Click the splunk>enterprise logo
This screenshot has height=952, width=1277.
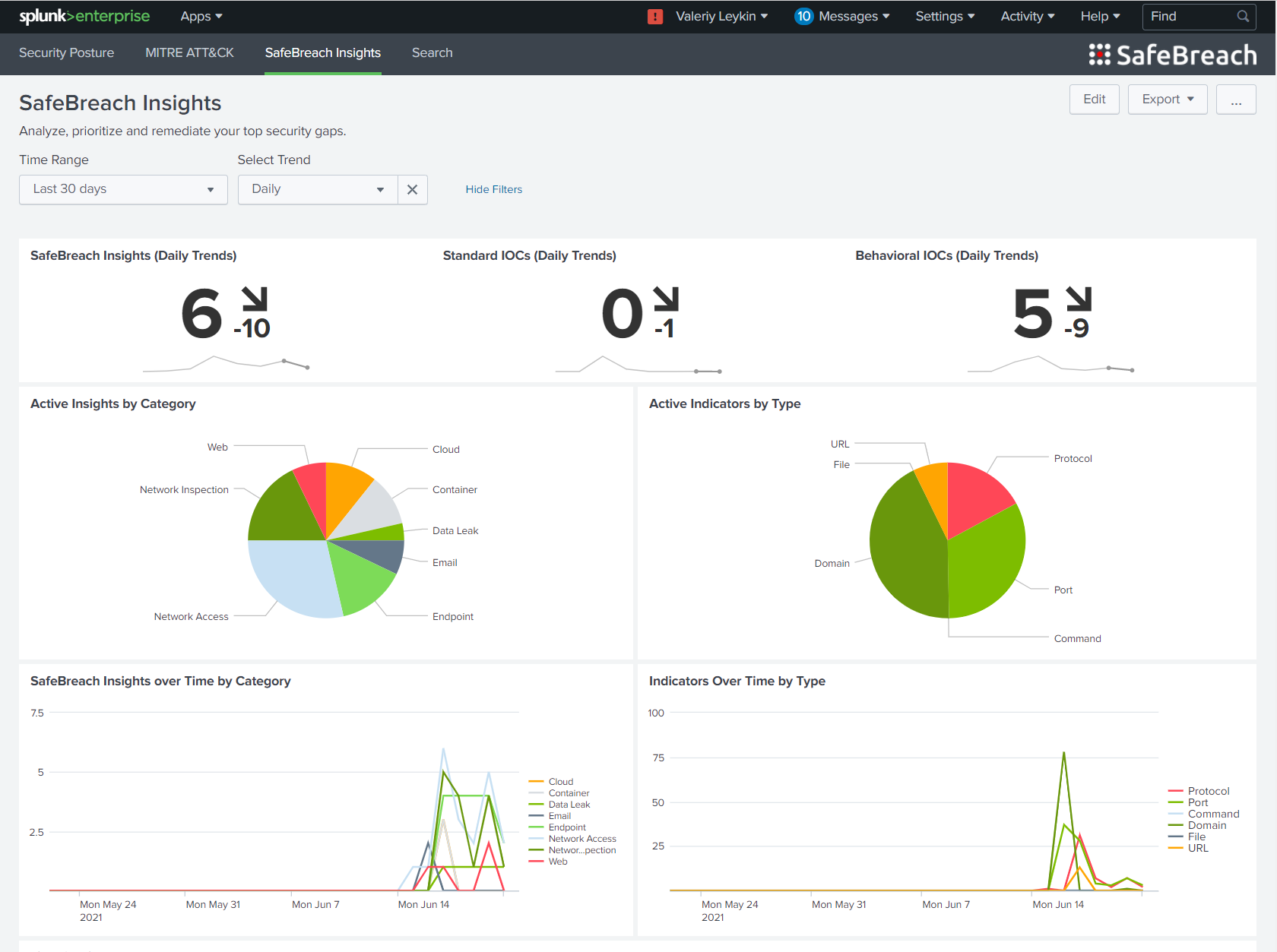click(x=84, y=16)
